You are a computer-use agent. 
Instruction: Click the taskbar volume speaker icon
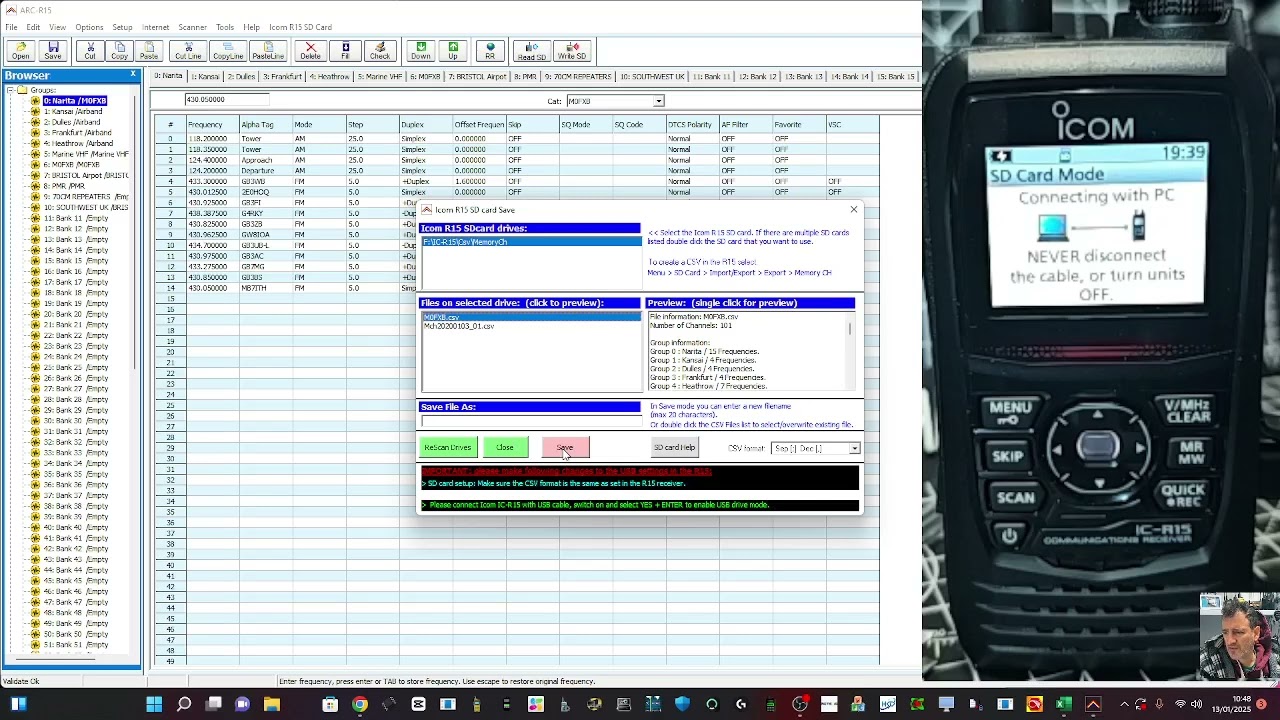[x=1197, y=705]
